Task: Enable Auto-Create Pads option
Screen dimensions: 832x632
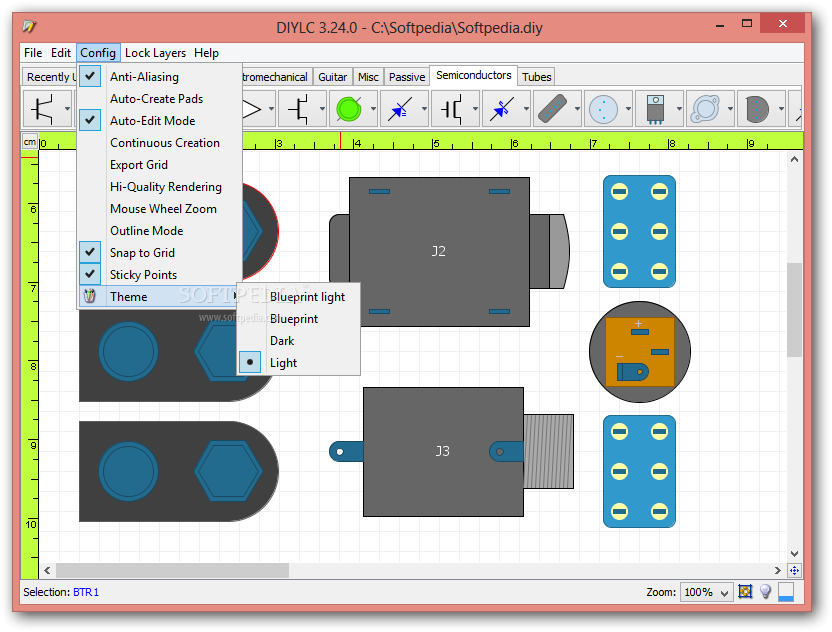Action: tap(159, 99)
